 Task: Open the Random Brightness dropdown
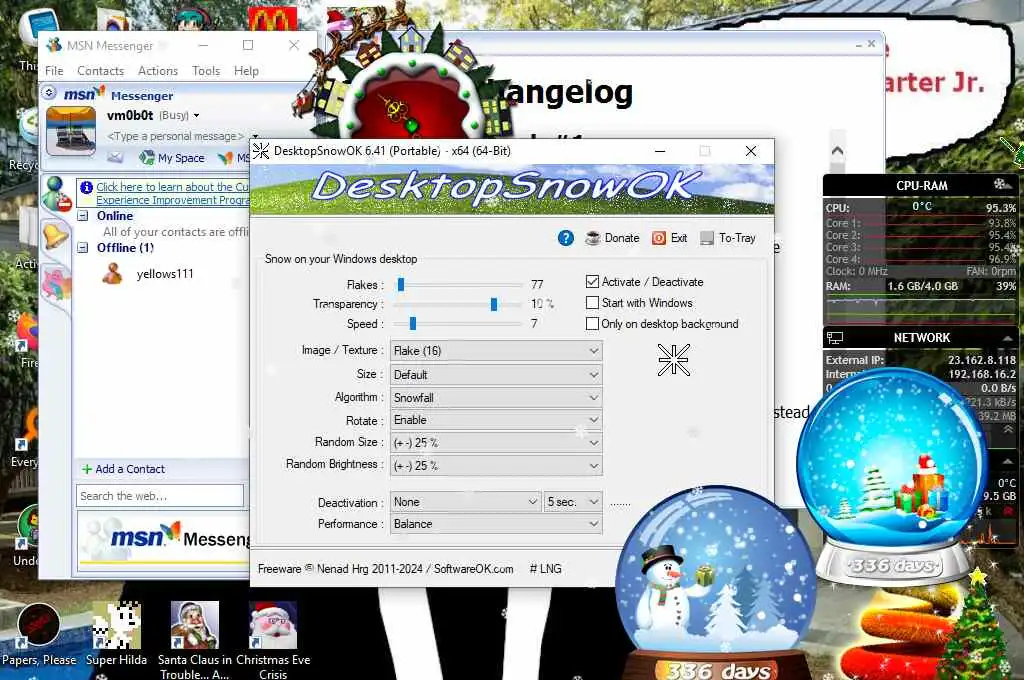click(x=496, y=466)
